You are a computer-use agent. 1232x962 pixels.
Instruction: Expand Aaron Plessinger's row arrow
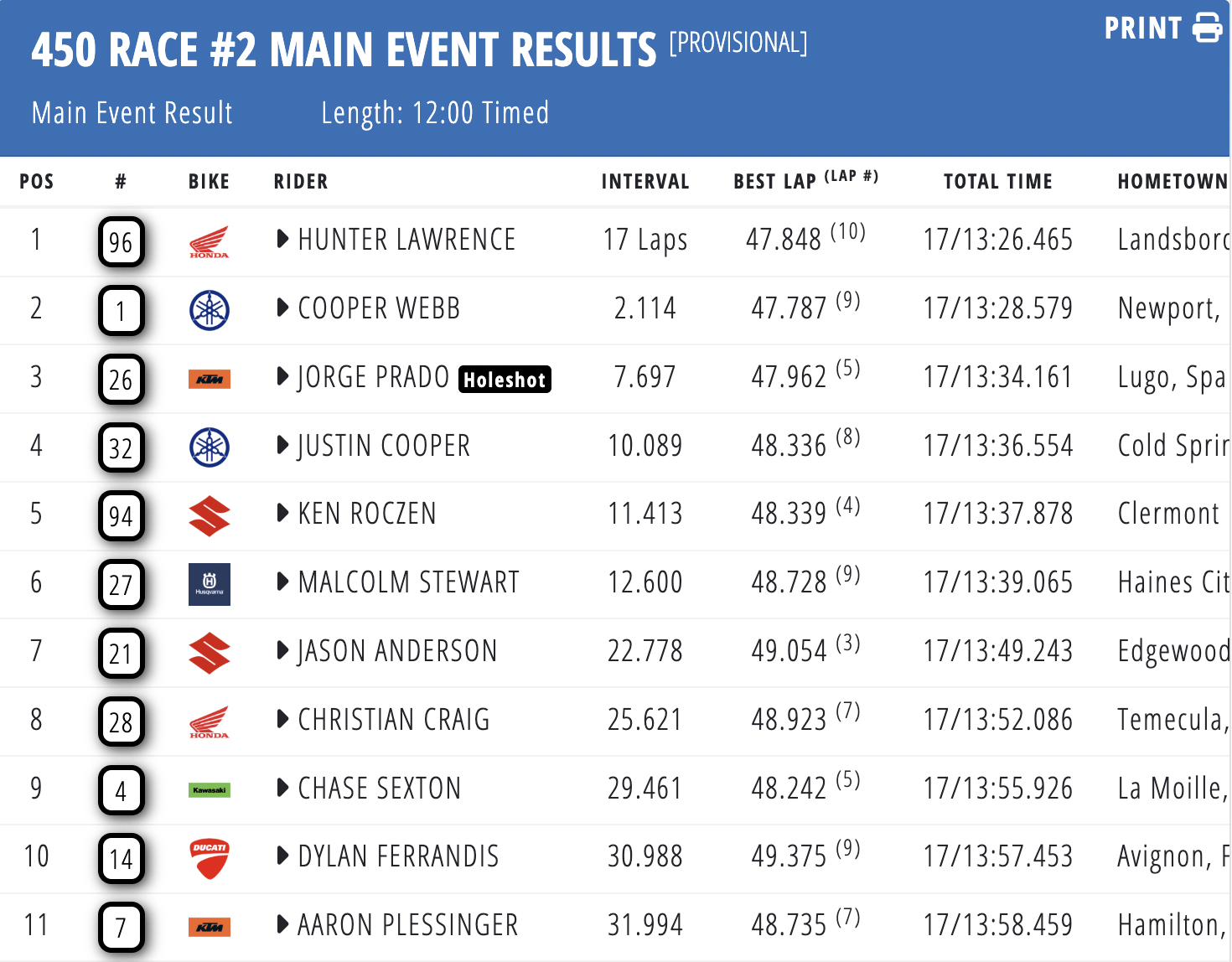[x=283, y=925]
